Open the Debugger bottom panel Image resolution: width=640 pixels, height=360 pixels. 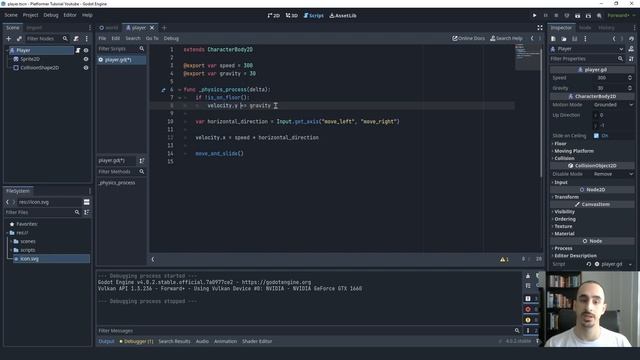[136, 341]
